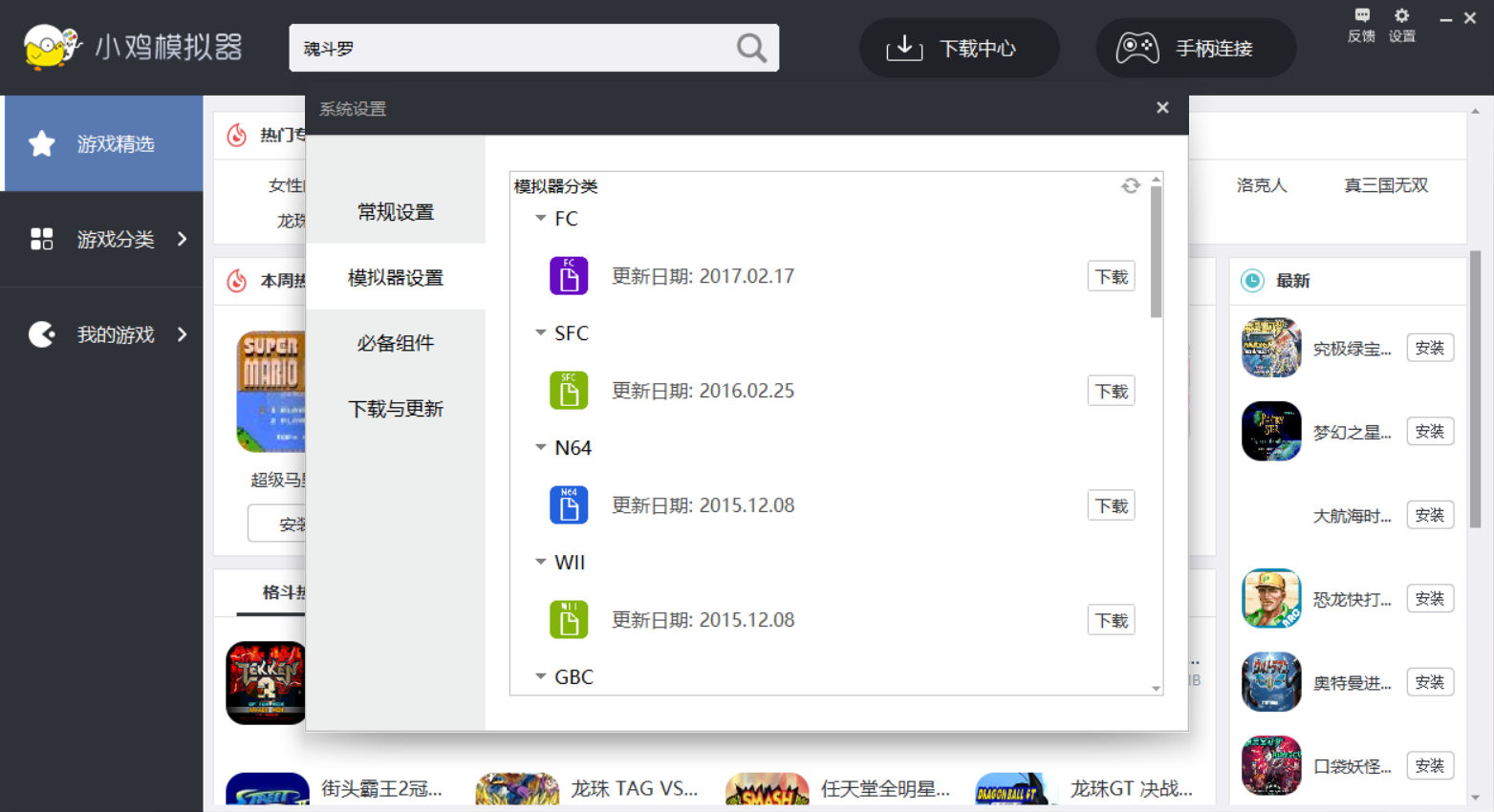The height and width of the screenshot is (812, 1494).
Task: Click the 模拟器分类 heading text
Action: pos(555,186)
